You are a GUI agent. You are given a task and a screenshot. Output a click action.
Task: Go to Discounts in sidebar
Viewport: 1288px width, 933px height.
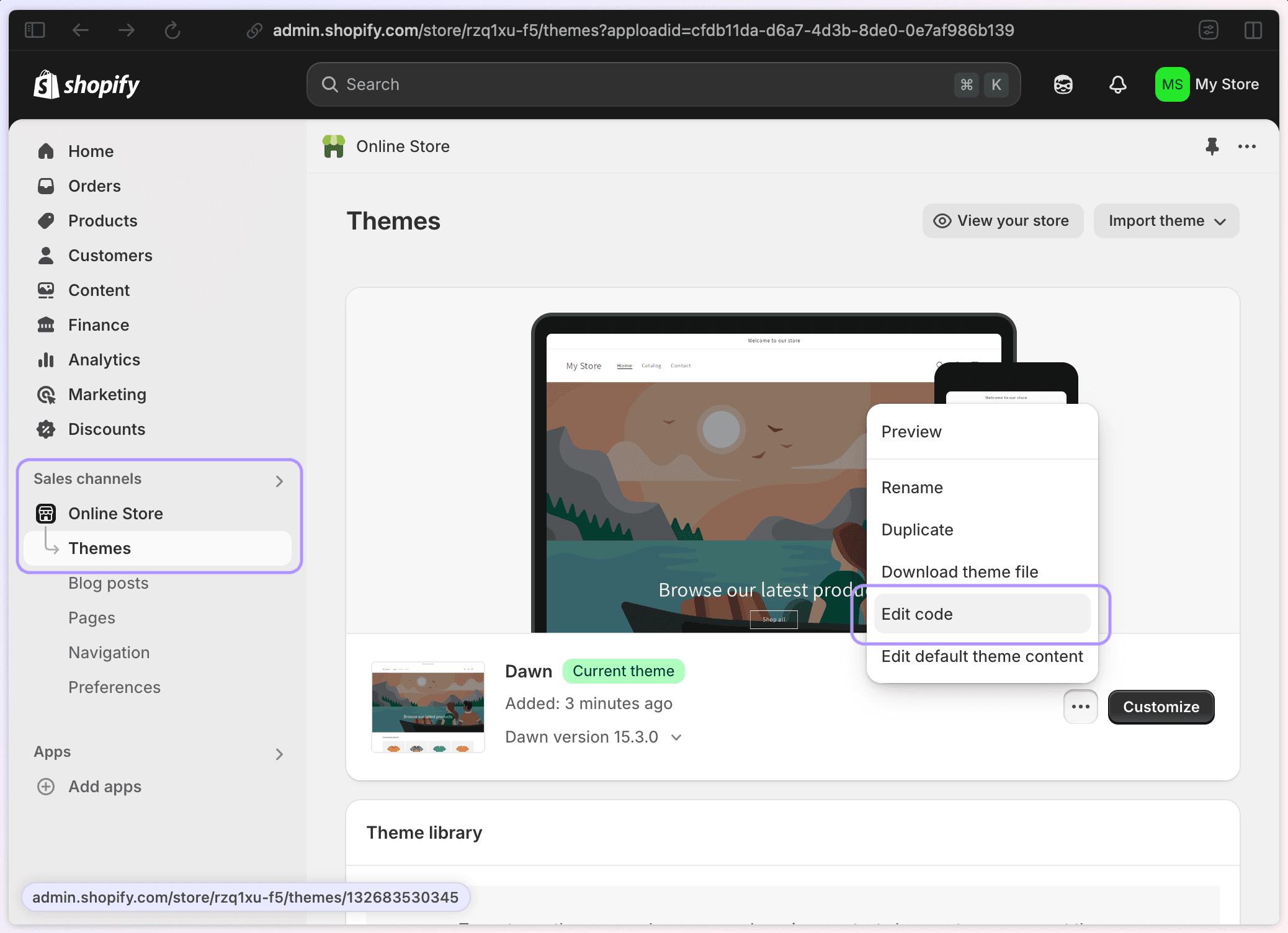106,429
